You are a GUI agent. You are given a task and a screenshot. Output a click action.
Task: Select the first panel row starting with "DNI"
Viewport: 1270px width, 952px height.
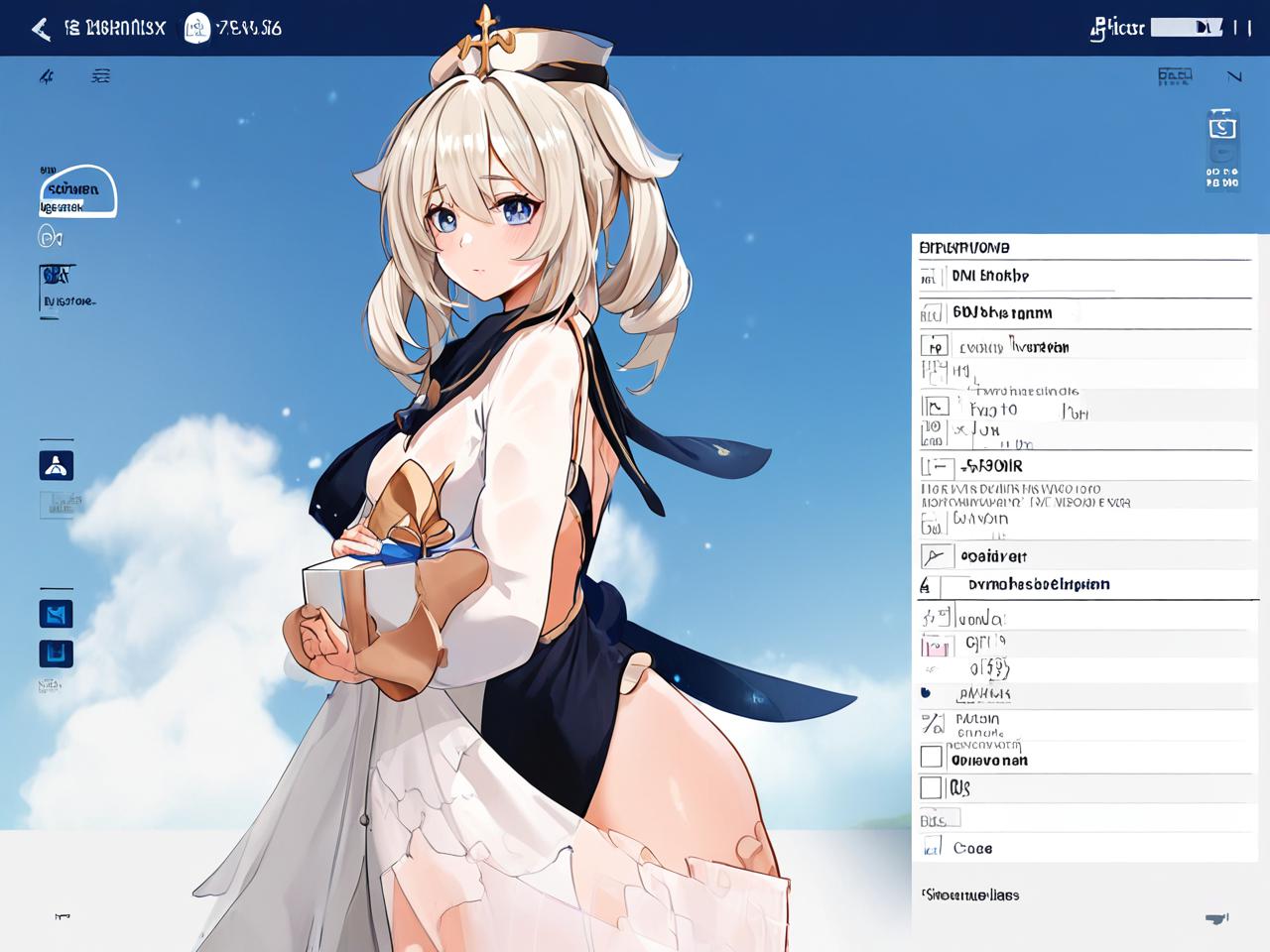pos(1083,277)
